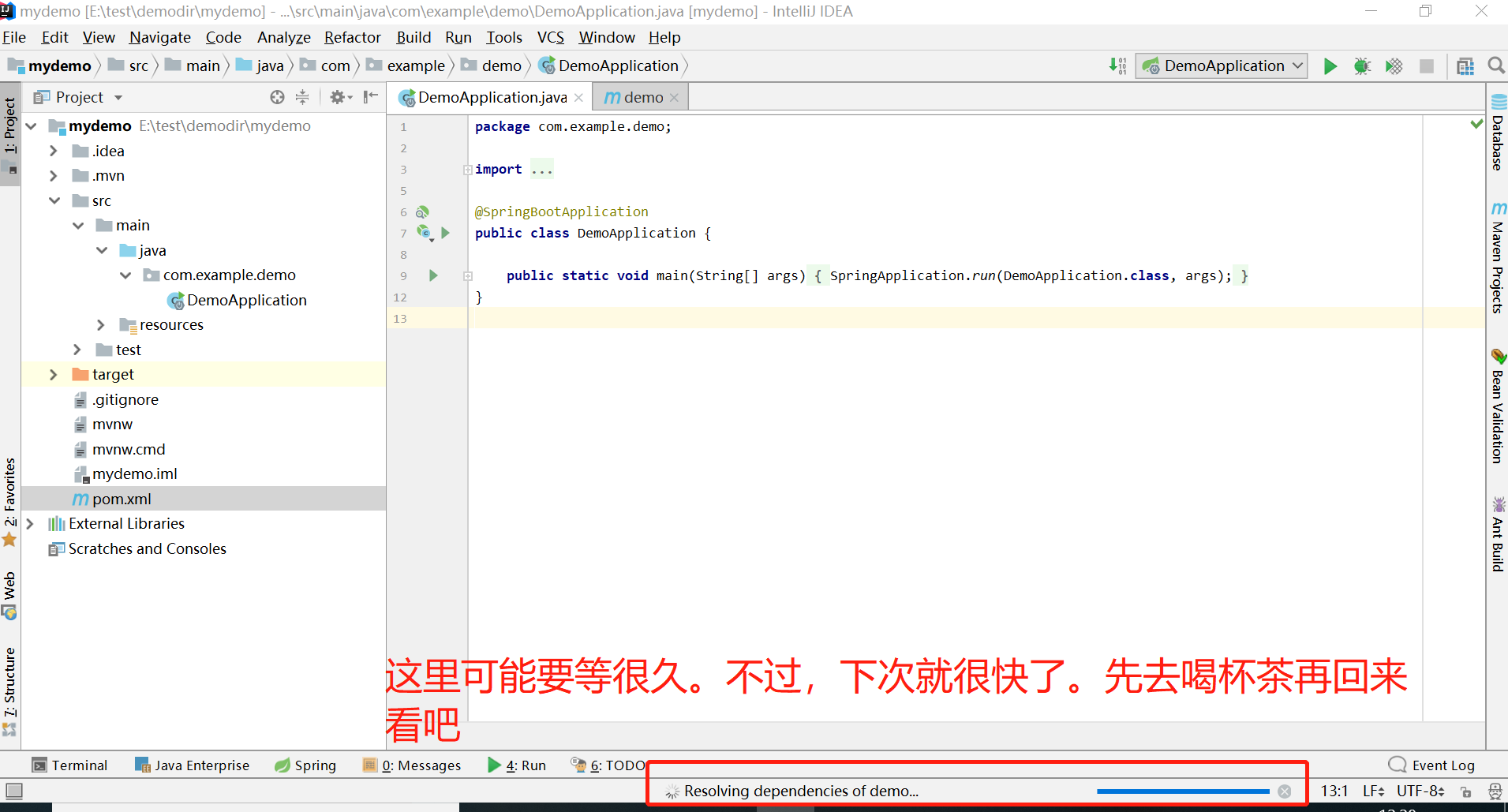Open the Event Log panel
This screenshot has width=1508, height=812.
point(1431,765)
